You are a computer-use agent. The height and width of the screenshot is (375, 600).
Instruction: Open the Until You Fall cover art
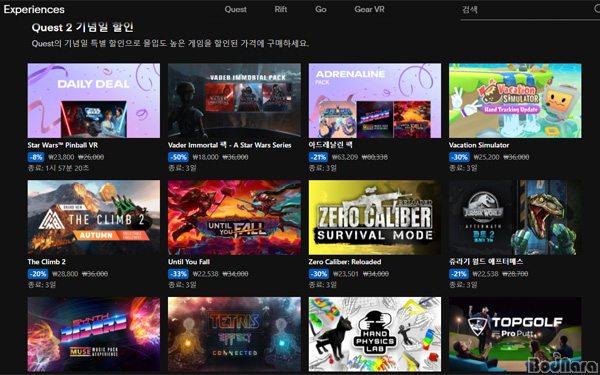234,217
